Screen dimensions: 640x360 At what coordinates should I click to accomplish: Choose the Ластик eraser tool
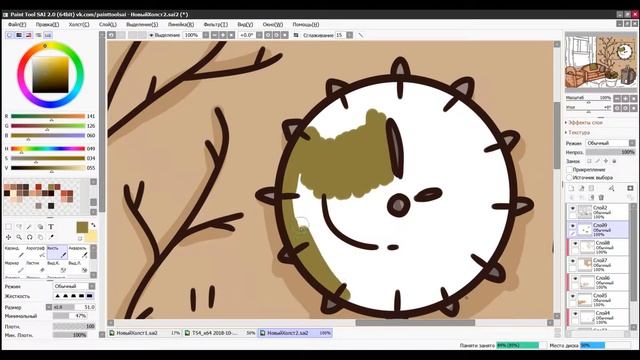pos(36,267)
